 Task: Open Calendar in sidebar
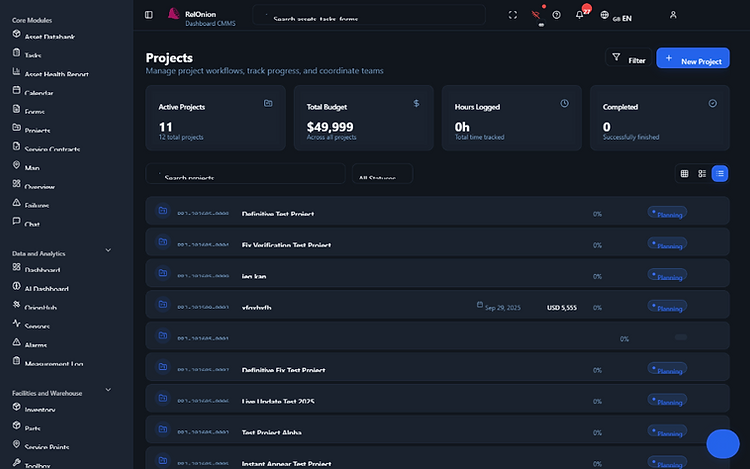[39, 92]
